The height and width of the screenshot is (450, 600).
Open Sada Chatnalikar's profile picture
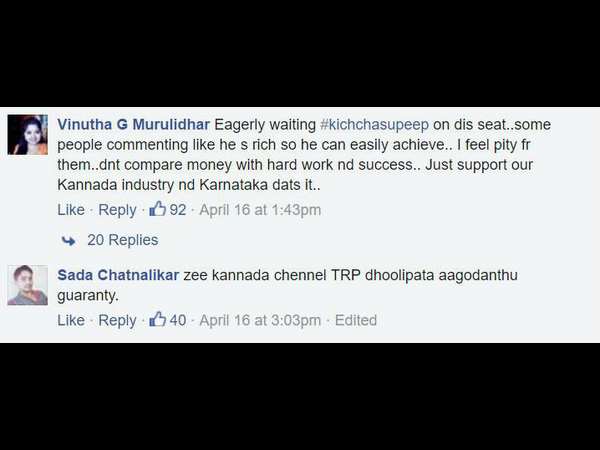[28, 285]
